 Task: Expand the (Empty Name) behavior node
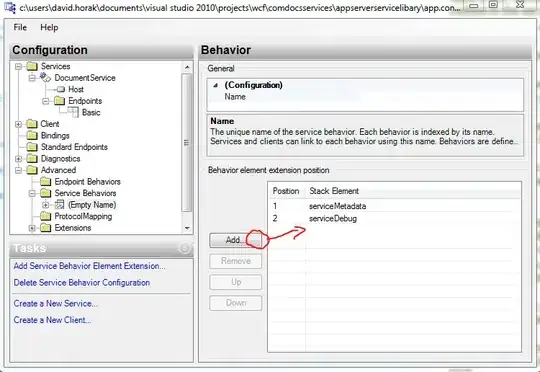45,205
